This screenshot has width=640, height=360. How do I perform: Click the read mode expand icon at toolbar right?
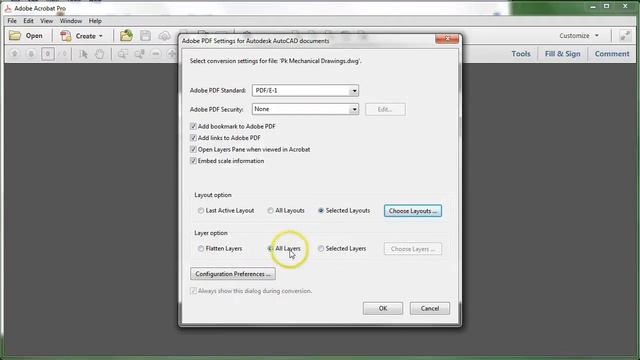(625, 36)
